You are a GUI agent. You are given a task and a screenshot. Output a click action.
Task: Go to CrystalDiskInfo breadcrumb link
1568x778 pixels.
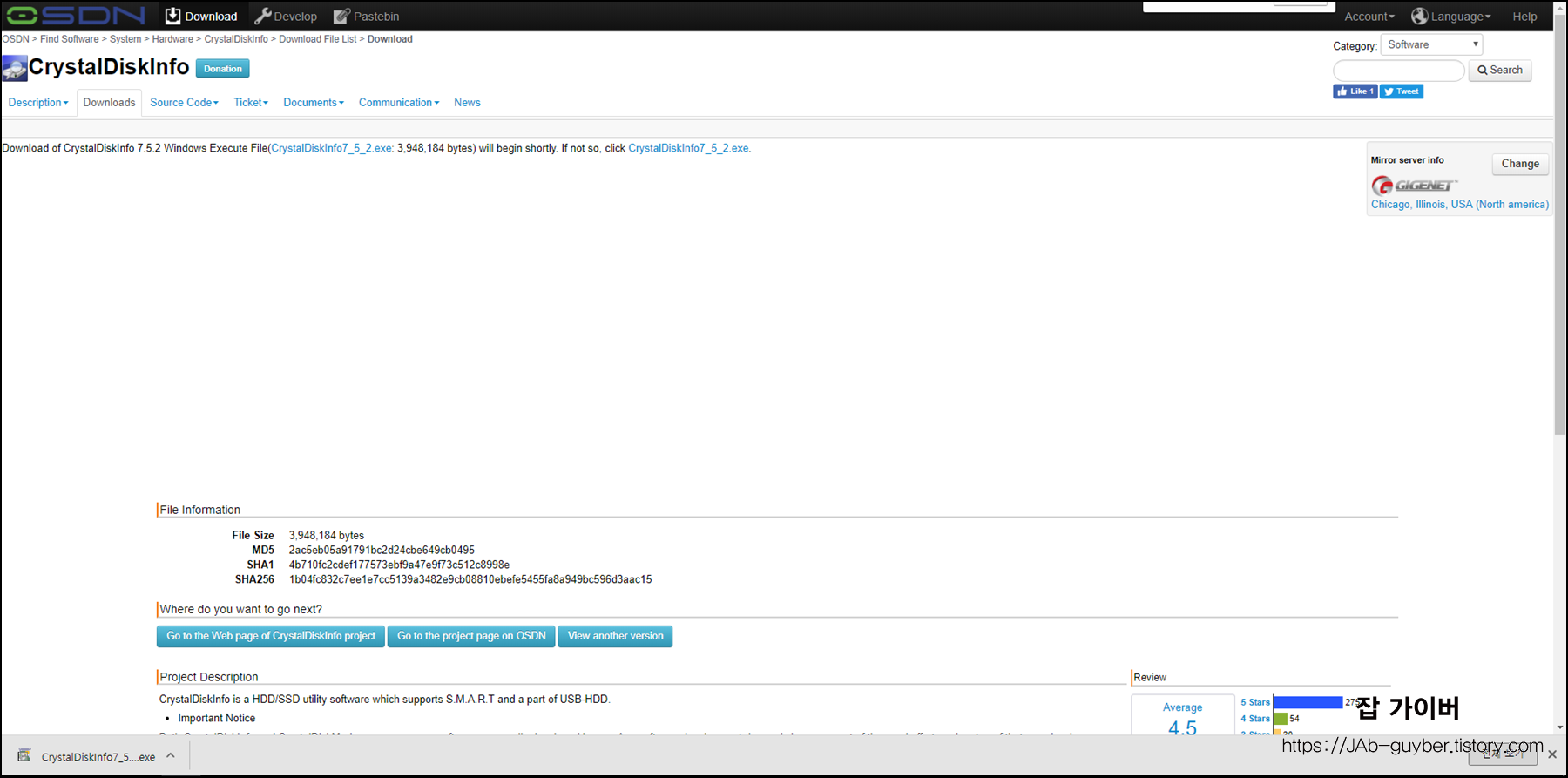point(236,39)
